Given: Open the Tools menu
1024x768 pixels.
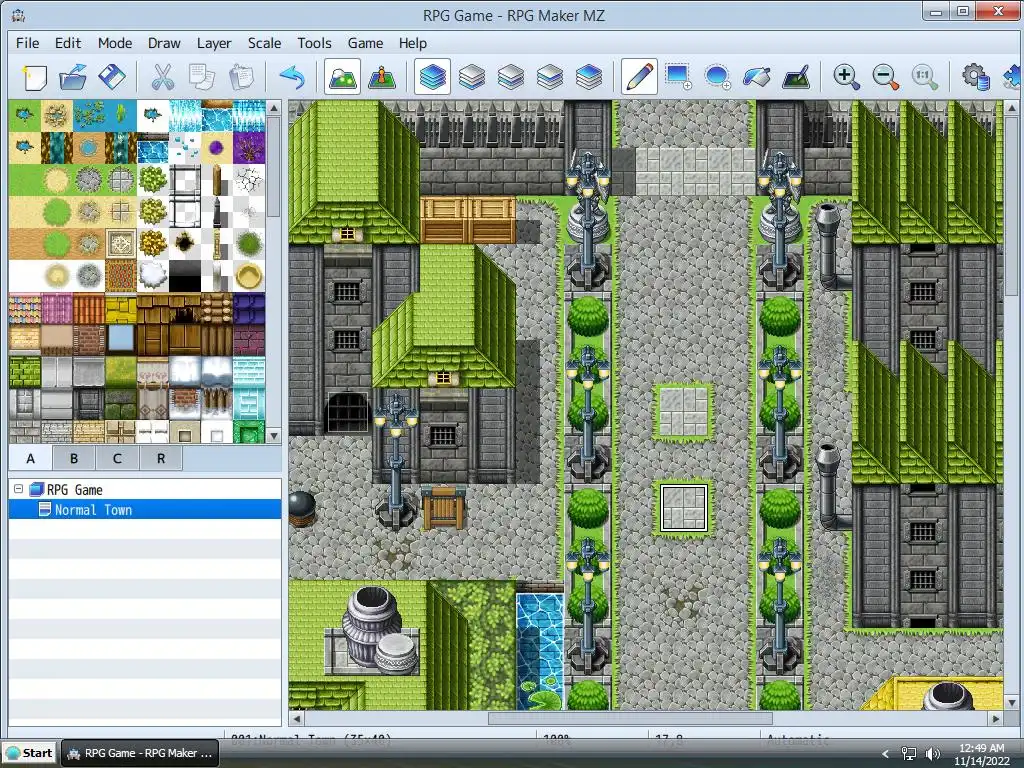Looking at the screenshot, I should pos(314,43).
